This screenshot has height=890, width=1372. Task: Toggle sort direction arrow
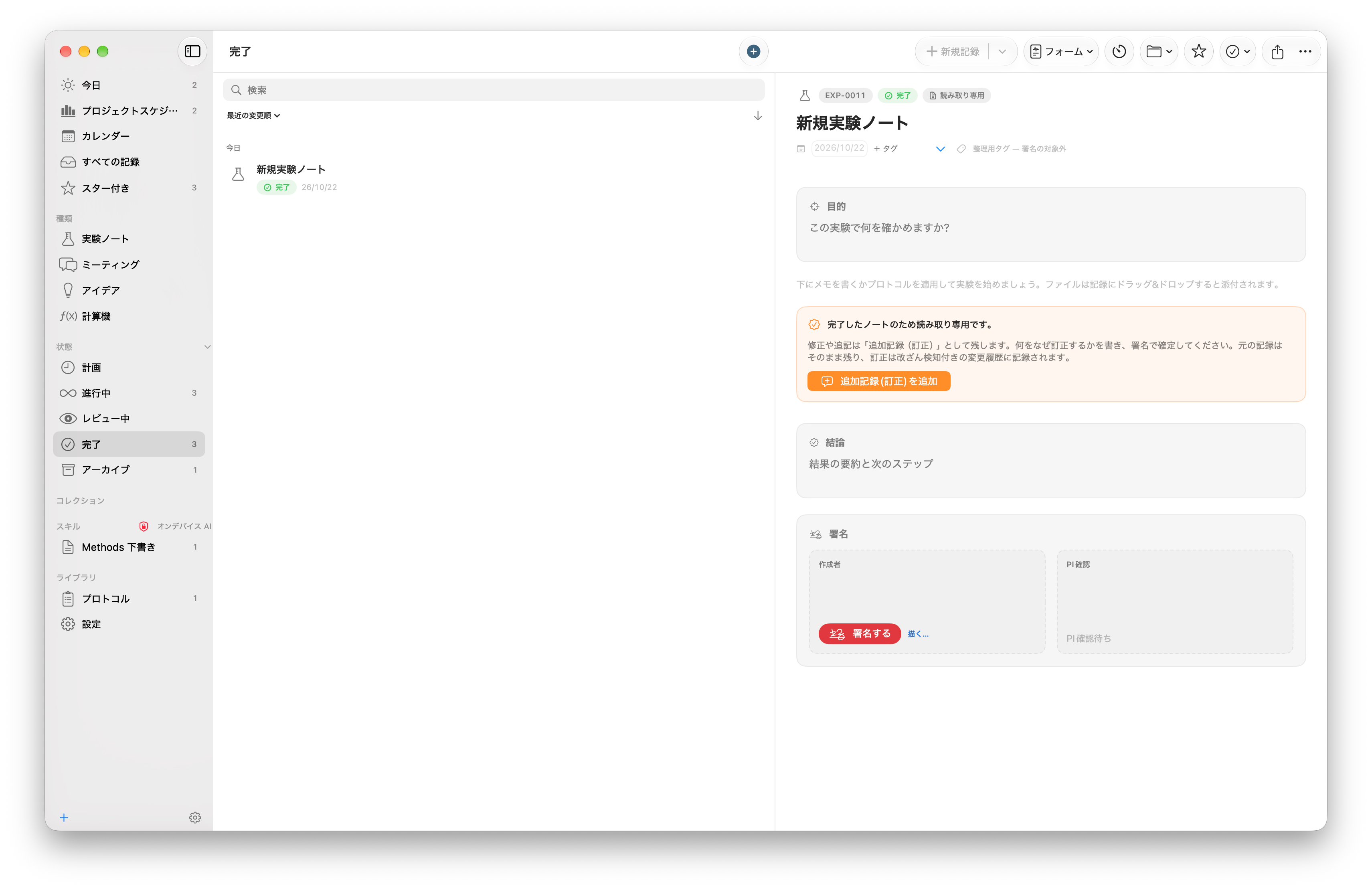click(757, 116)
